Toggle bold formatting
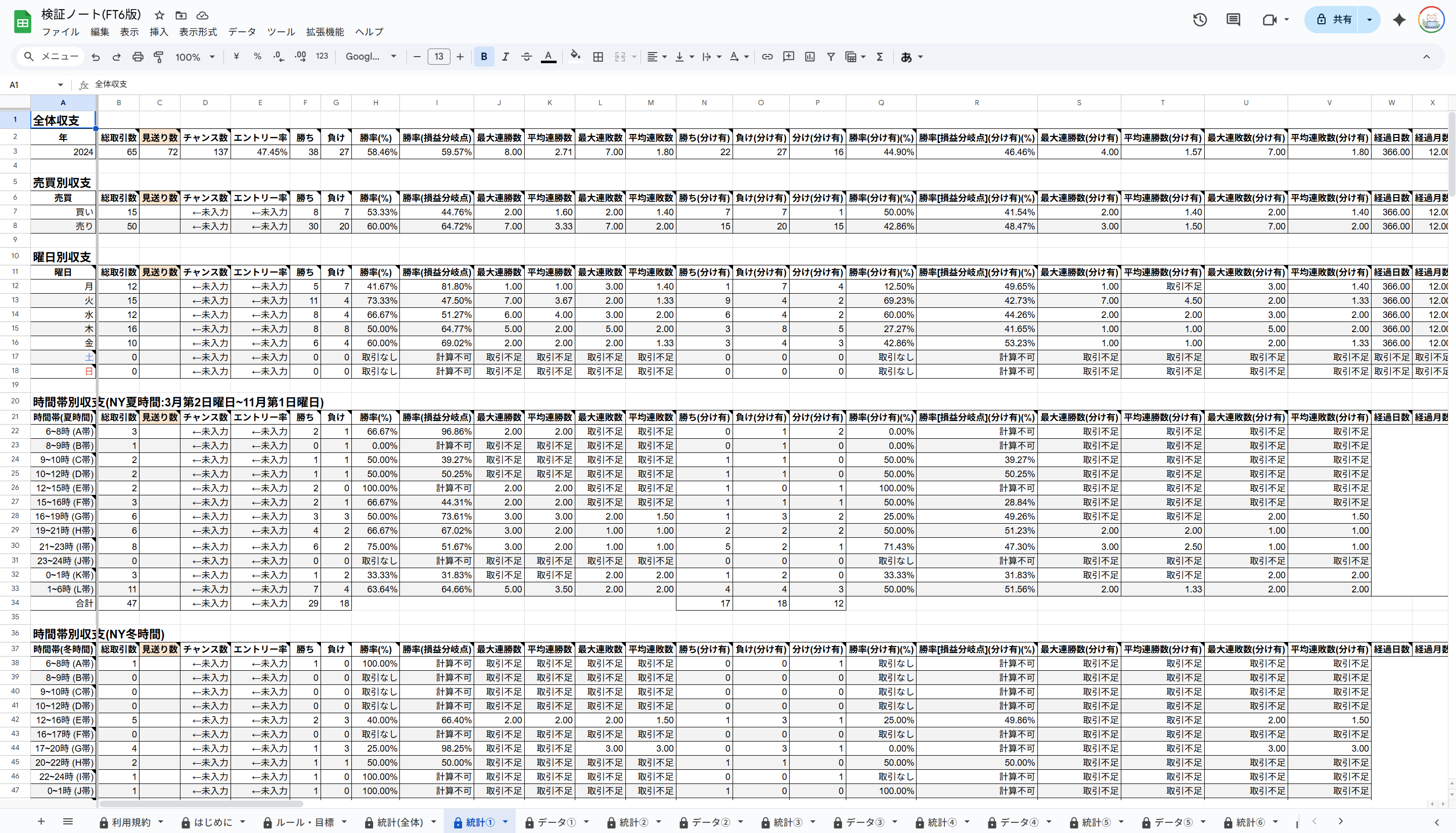The image size is (1456, 833). pos(484,57)
